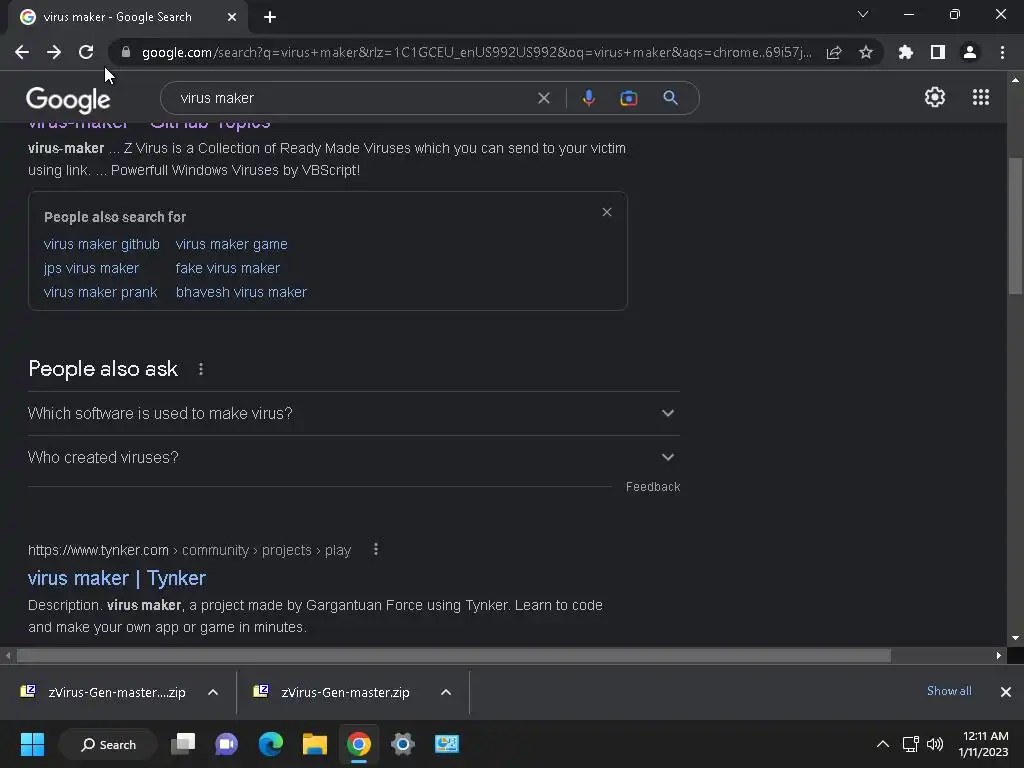Open the volume icon in the tray

[935, 744]
